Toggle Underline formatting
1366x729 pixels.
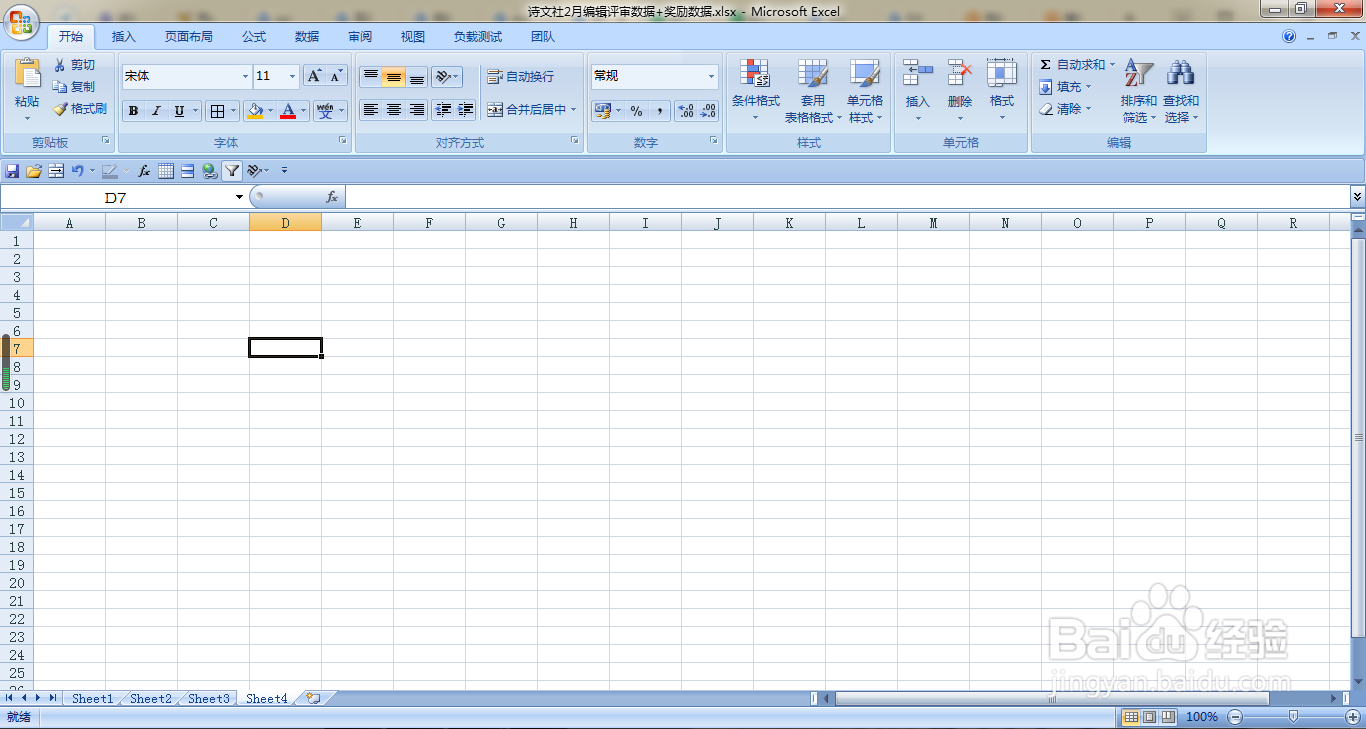click(179, 111)
